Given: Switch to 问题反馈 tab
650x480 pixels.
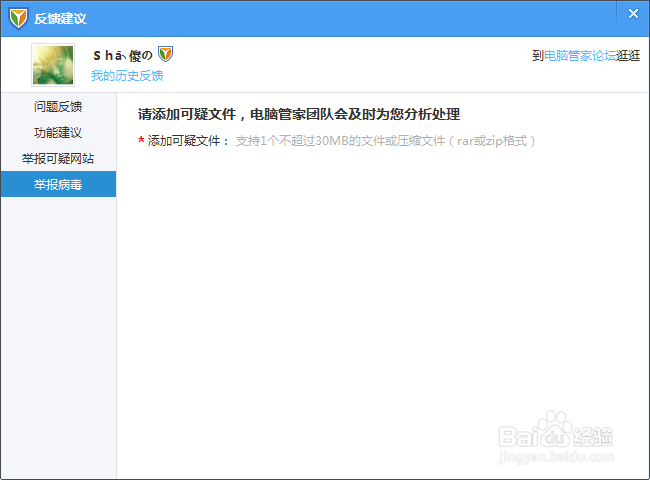Looking at the screenshot, I should pyautogui.click(x=58, y=107).
